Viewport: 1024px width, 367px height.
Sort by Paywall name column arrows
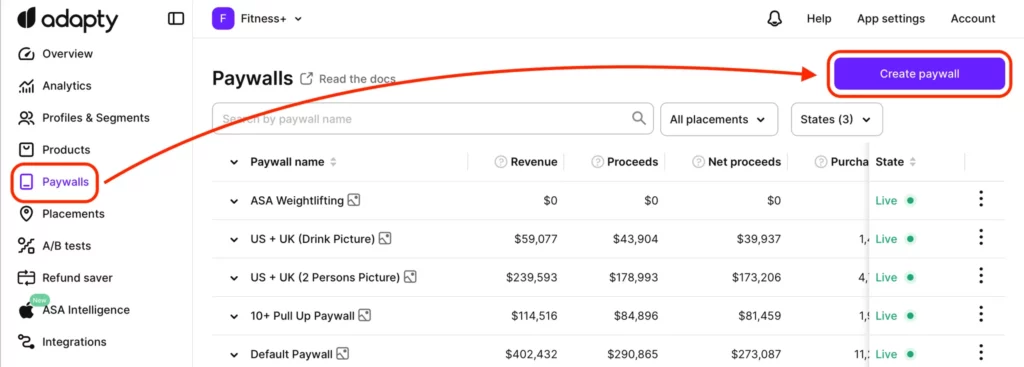pos(333,162)
